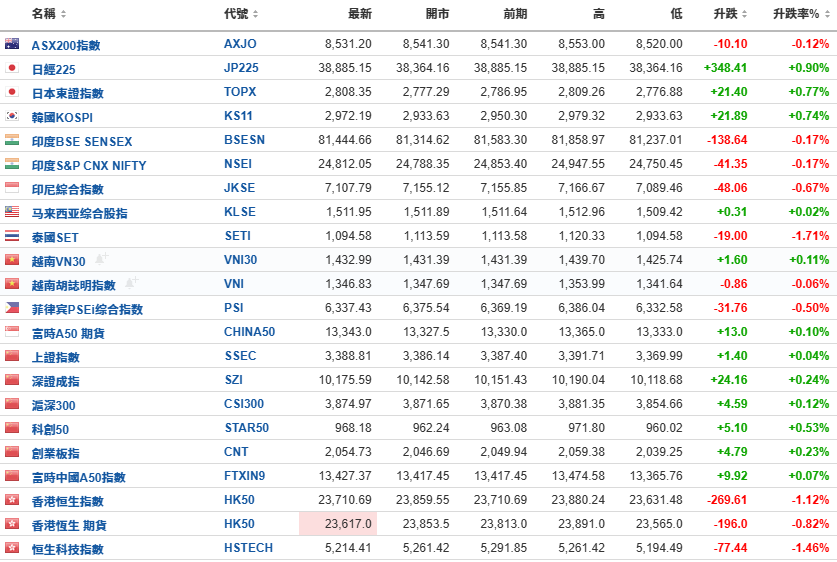Open the 深證成指 link
Image resolution: width=837 pixels, height=562 pixels.
pos(56,382)
